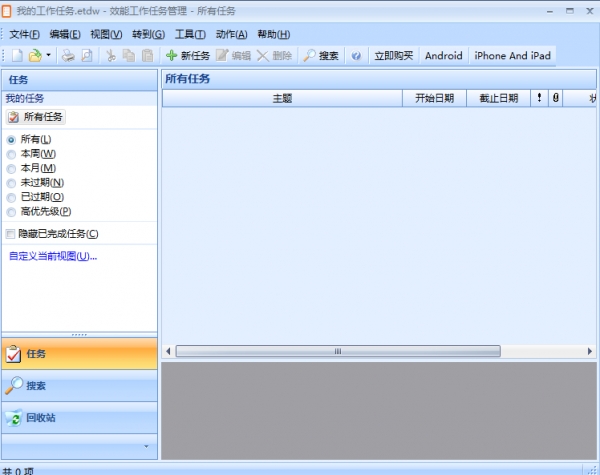Click the blue help question icon
The width and height of the screenshot is (600, 475).
click(x=356, y=56)
